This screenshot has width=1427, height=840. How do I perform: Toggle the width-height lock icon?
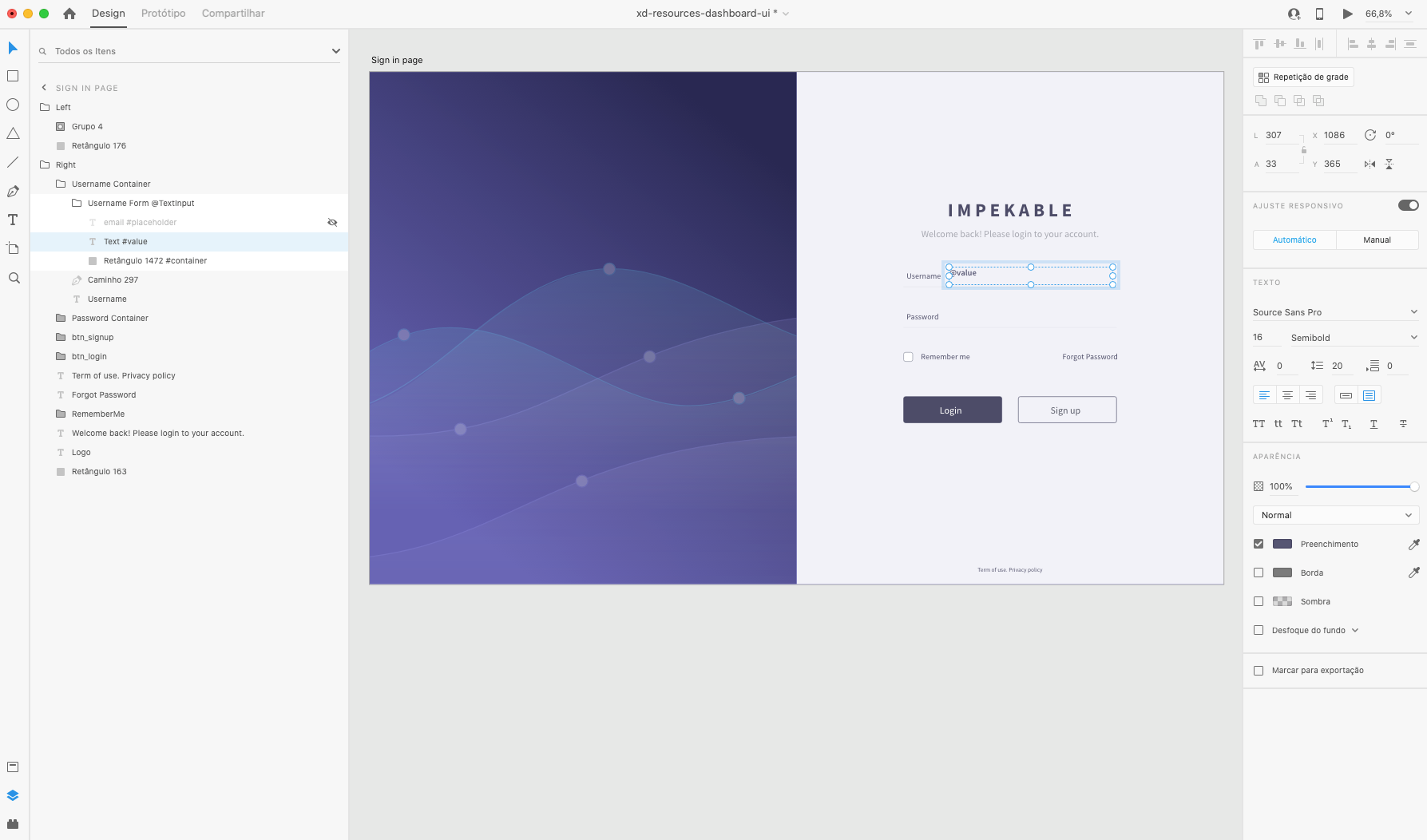(x=1304, y=149)
